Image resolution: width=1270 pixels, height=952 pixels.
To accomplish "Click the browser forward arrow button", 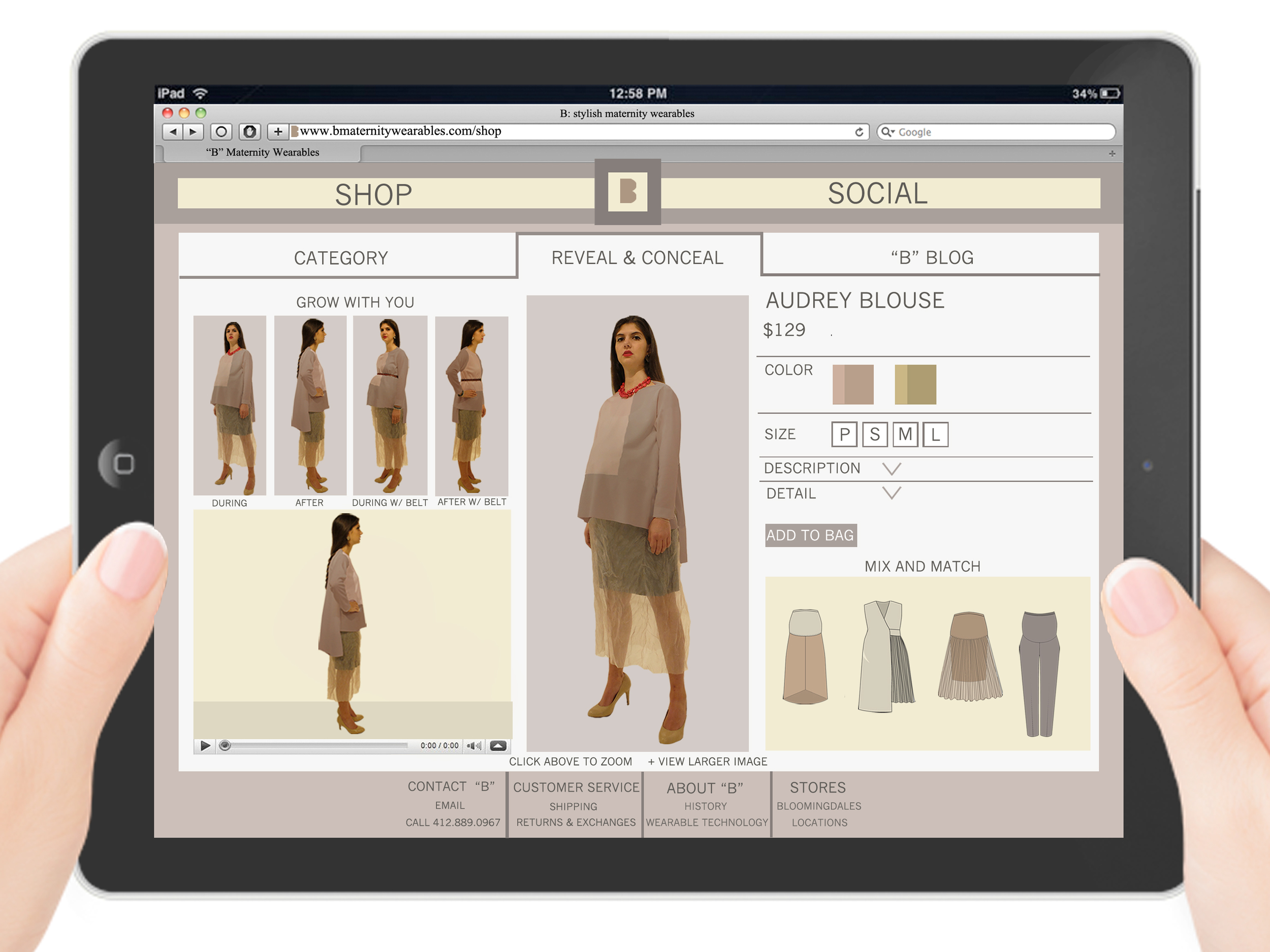I will tap(194, 132).
